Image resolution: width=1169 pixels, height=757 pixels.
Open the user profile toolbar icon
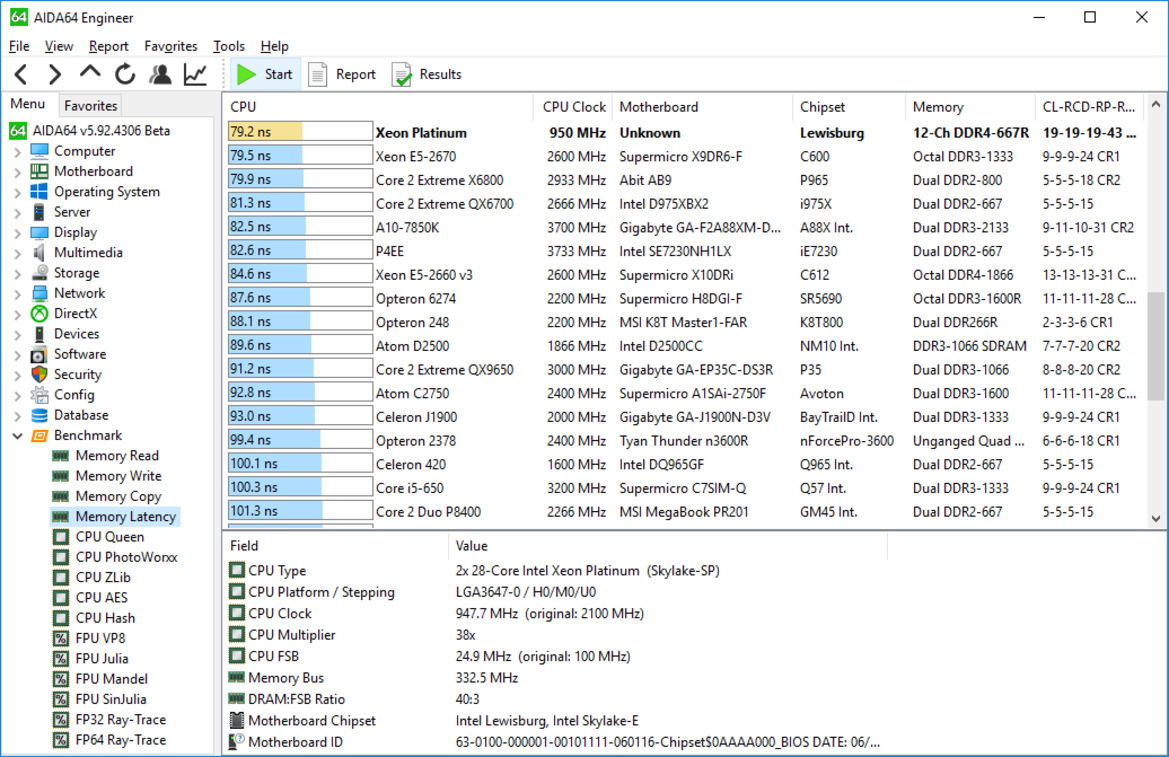tap(160, 74)
